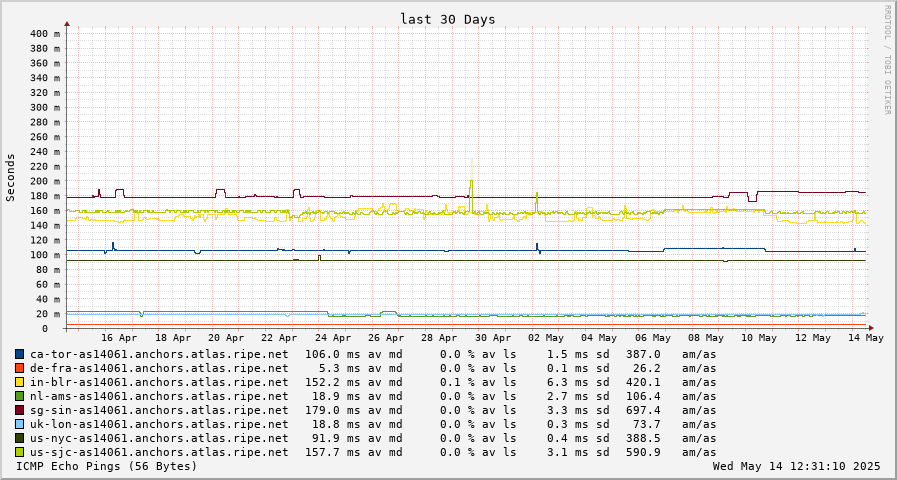Click the '200 m' y-axis label
The width and height of the screenshot is (897, 480).
(45, 181)
